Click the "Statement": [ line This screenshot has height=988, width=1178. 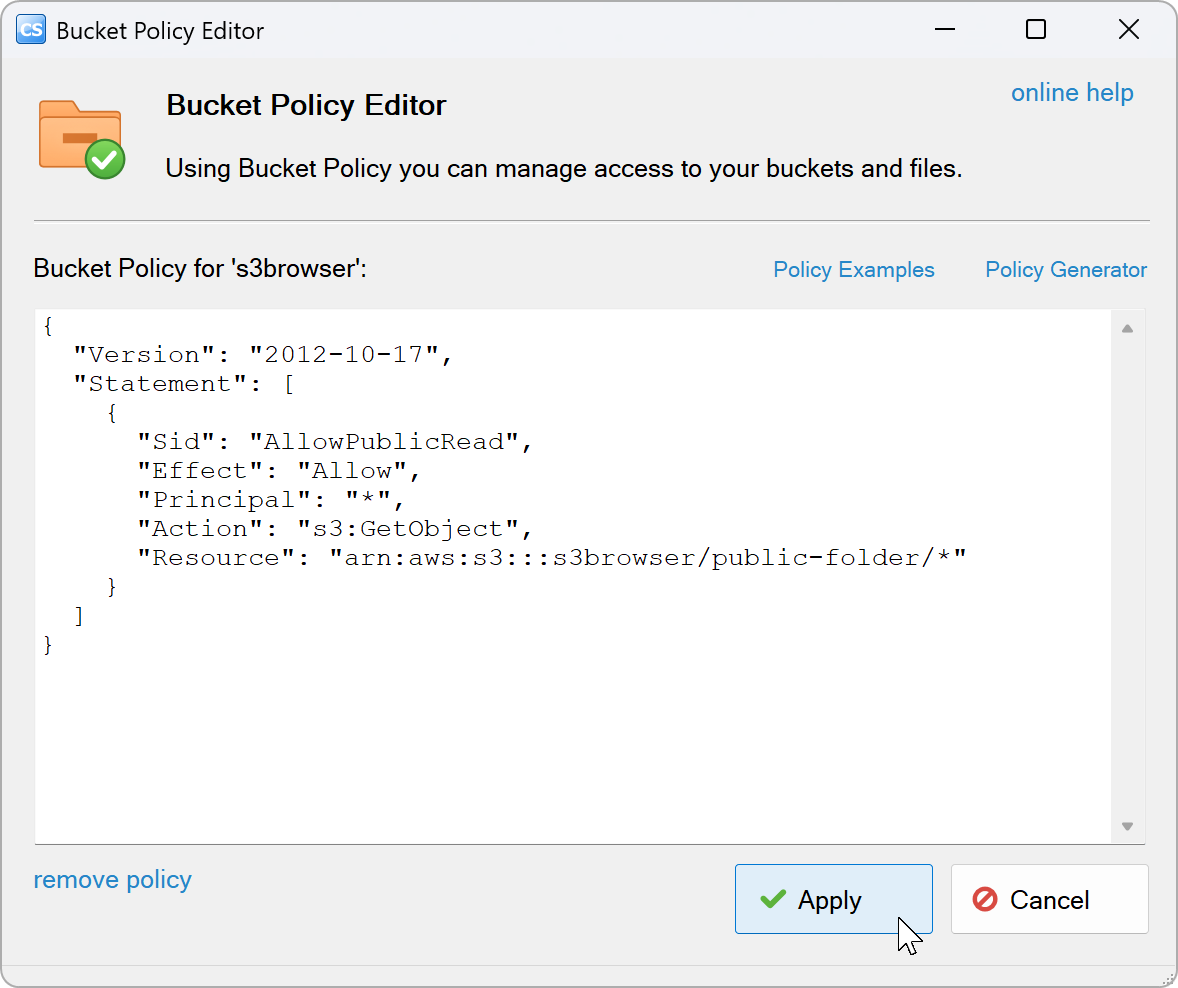183,384
